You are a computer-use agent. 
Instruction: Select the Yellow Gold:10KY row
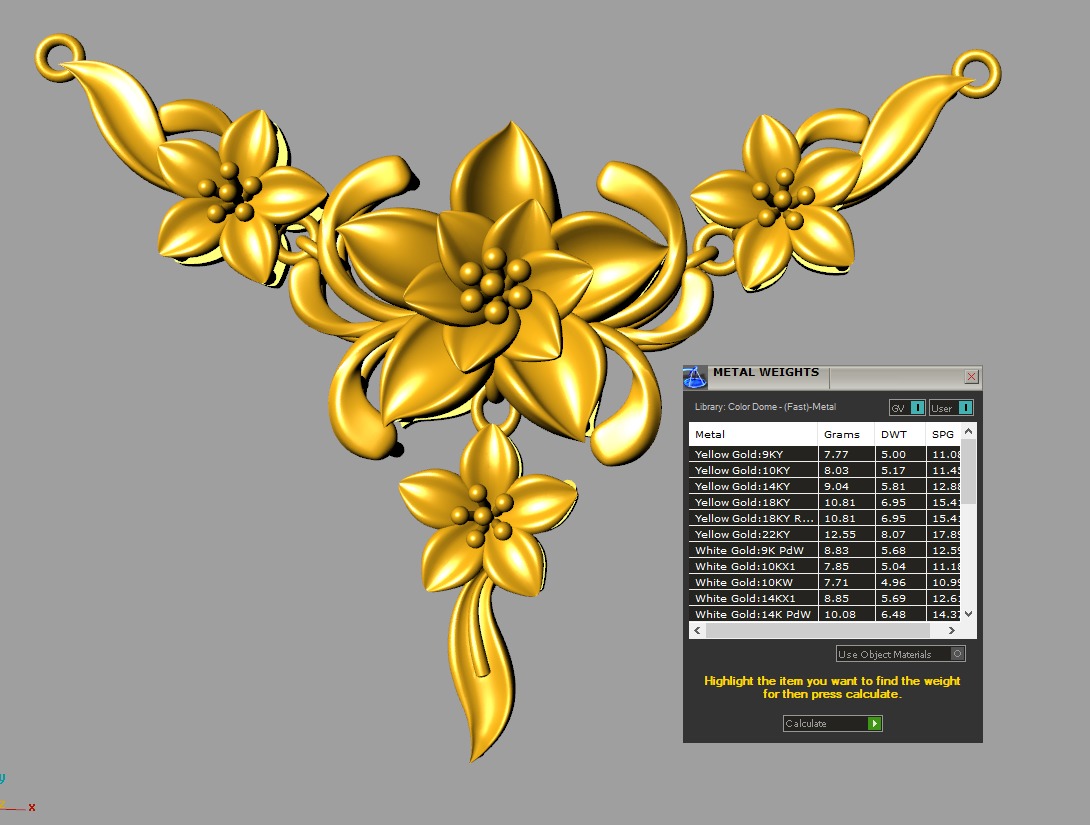(824, 470)
